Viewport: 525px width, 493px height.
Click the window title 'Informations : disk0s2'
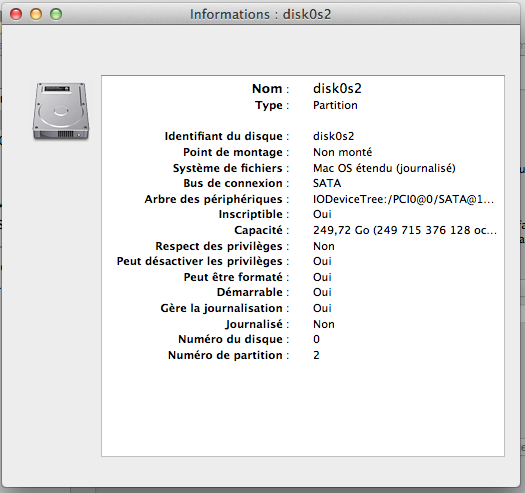tap(260, 14)
